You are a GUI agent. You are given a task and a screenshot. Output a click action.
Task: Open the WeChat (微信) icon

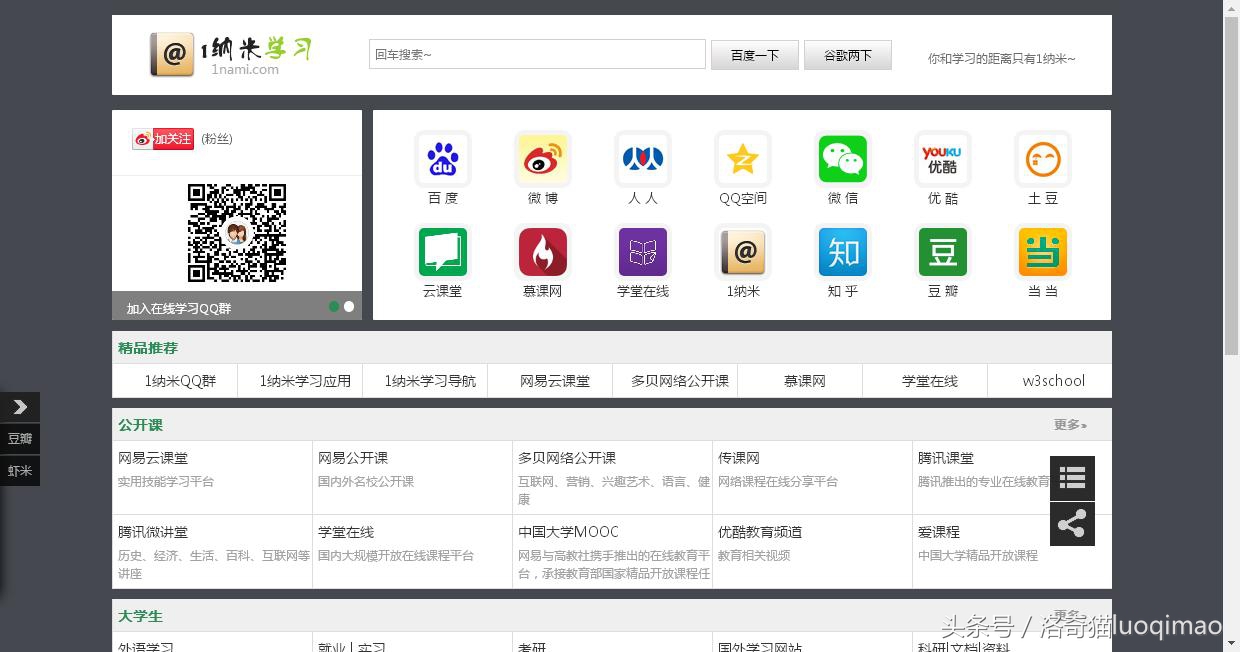(843, 159)
